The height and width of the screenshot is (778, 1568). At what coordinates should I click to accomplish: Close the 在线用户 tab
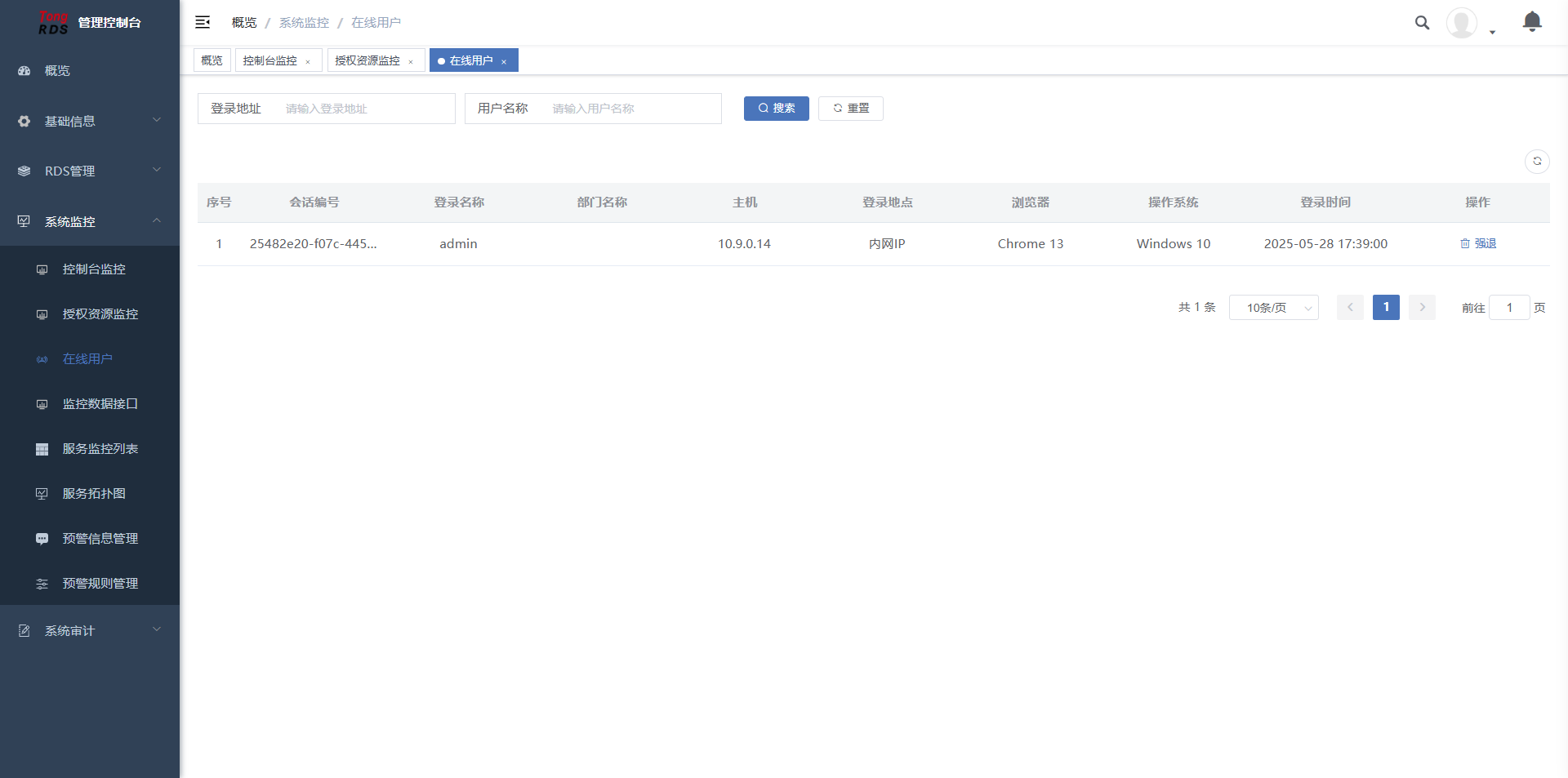pyautogui.click(x=504, y=61)
